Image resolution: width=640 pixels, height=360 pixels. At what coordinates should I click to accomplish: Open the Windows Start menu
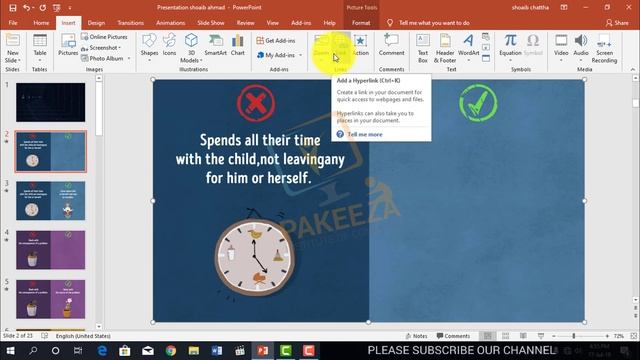(10, 351)
